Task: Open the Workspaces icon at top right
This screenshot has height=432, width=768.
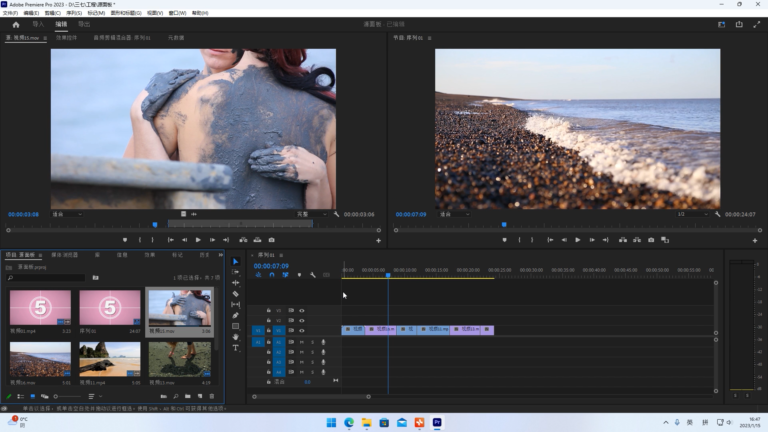Action: click(x=721, y=24)
